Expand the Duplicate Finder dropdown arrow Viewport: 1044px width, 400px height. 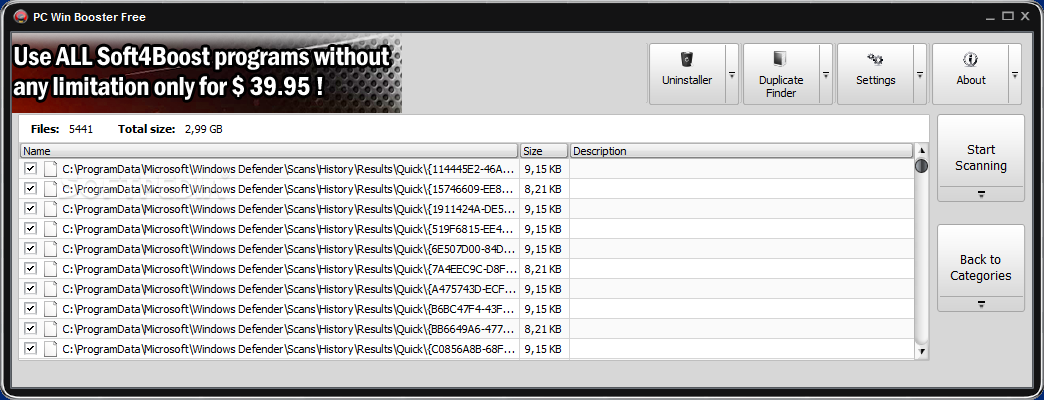pos(826,75)
